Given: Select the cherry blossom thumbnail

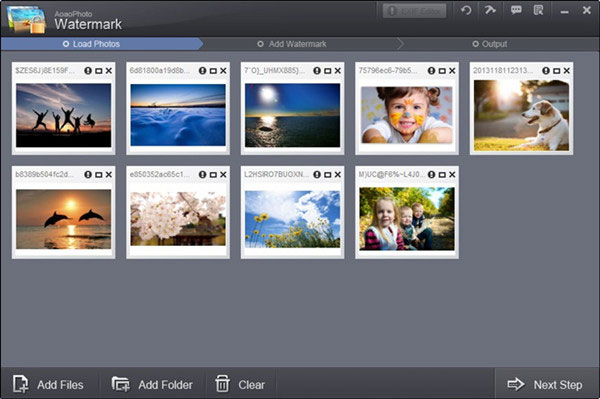Looking at the screenshot, I should pos(178,219).
